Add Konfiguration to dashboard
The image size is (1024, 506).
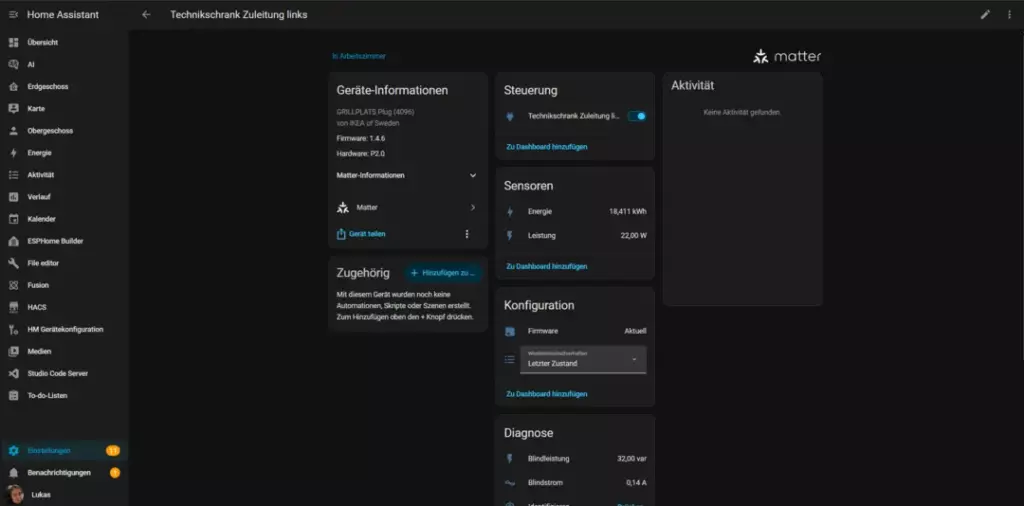(547, 394)
